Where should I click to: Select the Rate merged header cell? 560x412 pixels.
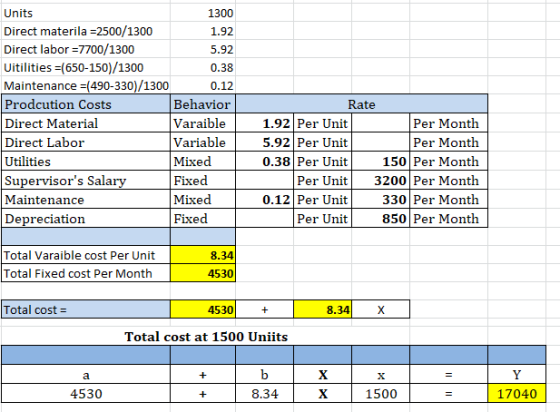pyautogui.click(x=361, y=104)
